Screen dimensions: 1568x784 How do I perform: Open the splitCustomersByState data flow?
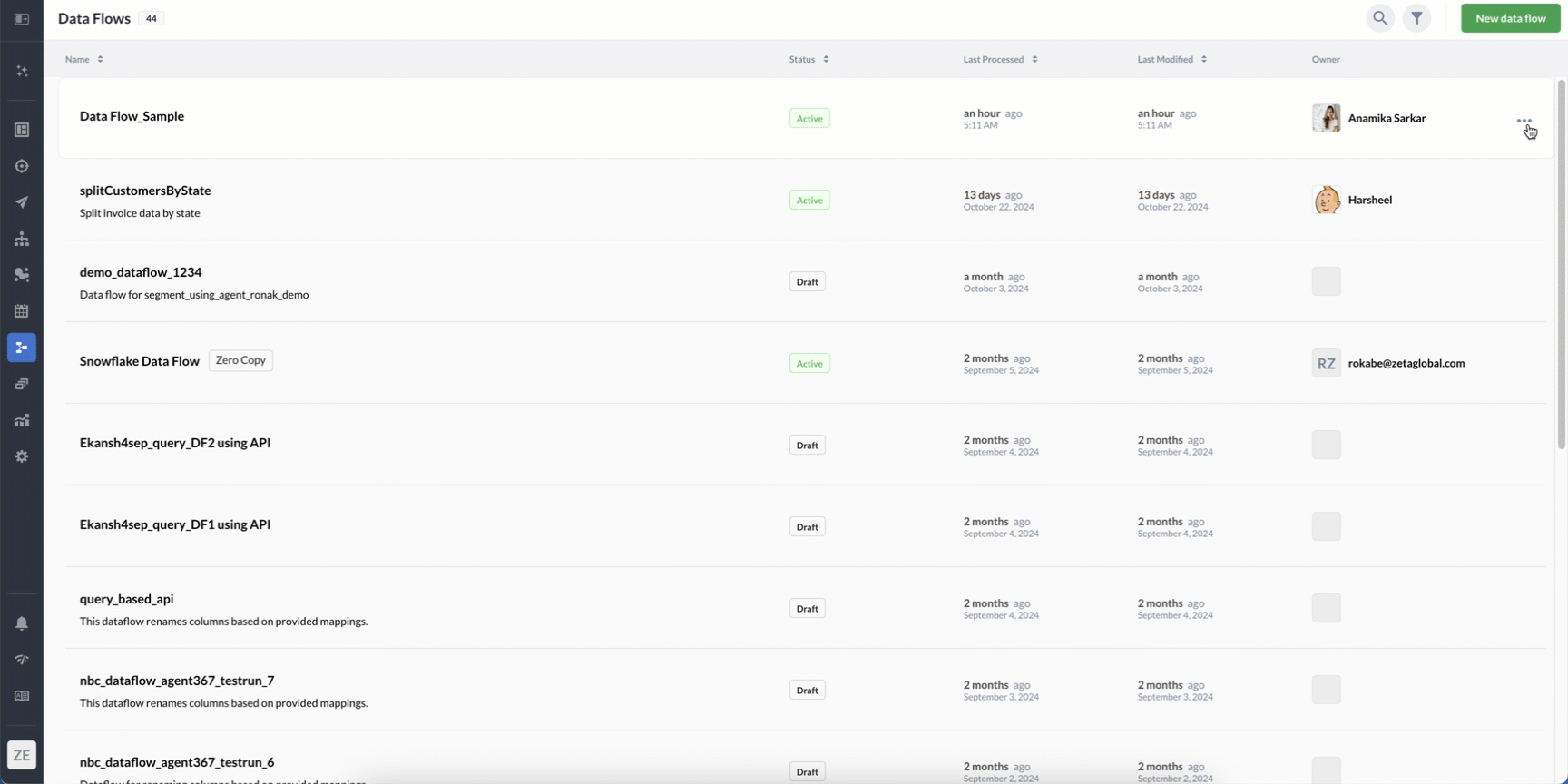(x=145, y=191)
